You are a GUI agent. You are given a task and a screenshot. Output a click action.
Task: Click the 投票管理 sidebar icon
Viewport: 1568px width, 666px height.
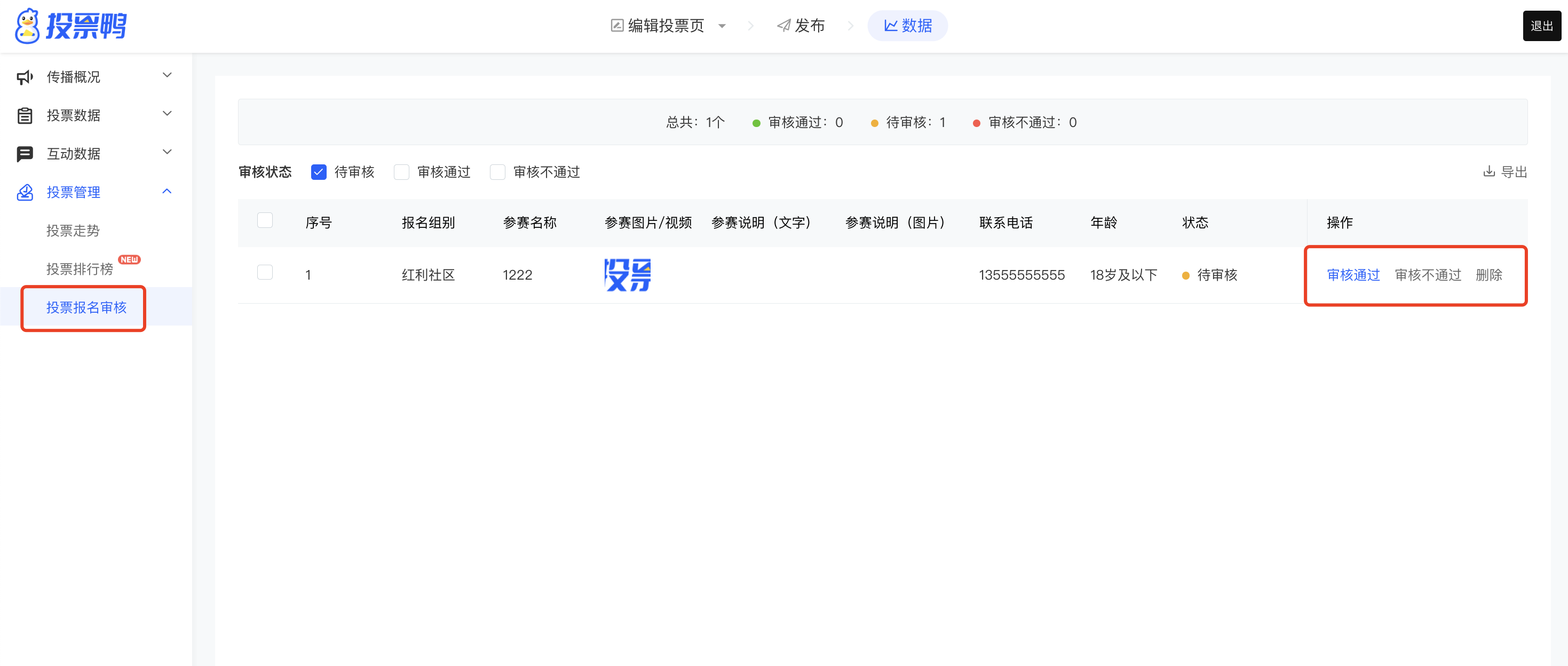[x=25, y=192]
